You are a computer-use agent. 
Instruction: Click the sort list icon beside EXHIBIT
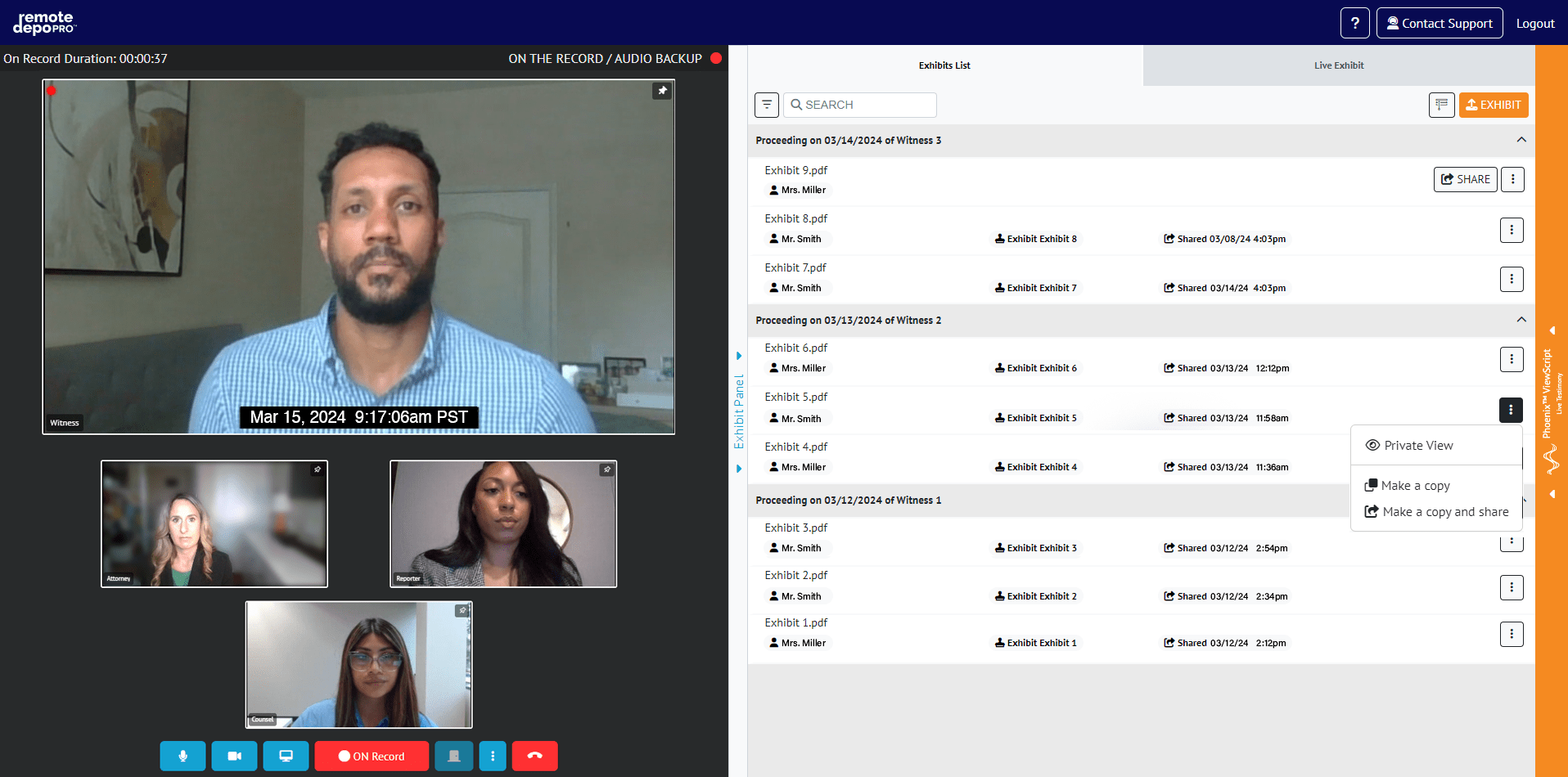[1442, 105]
